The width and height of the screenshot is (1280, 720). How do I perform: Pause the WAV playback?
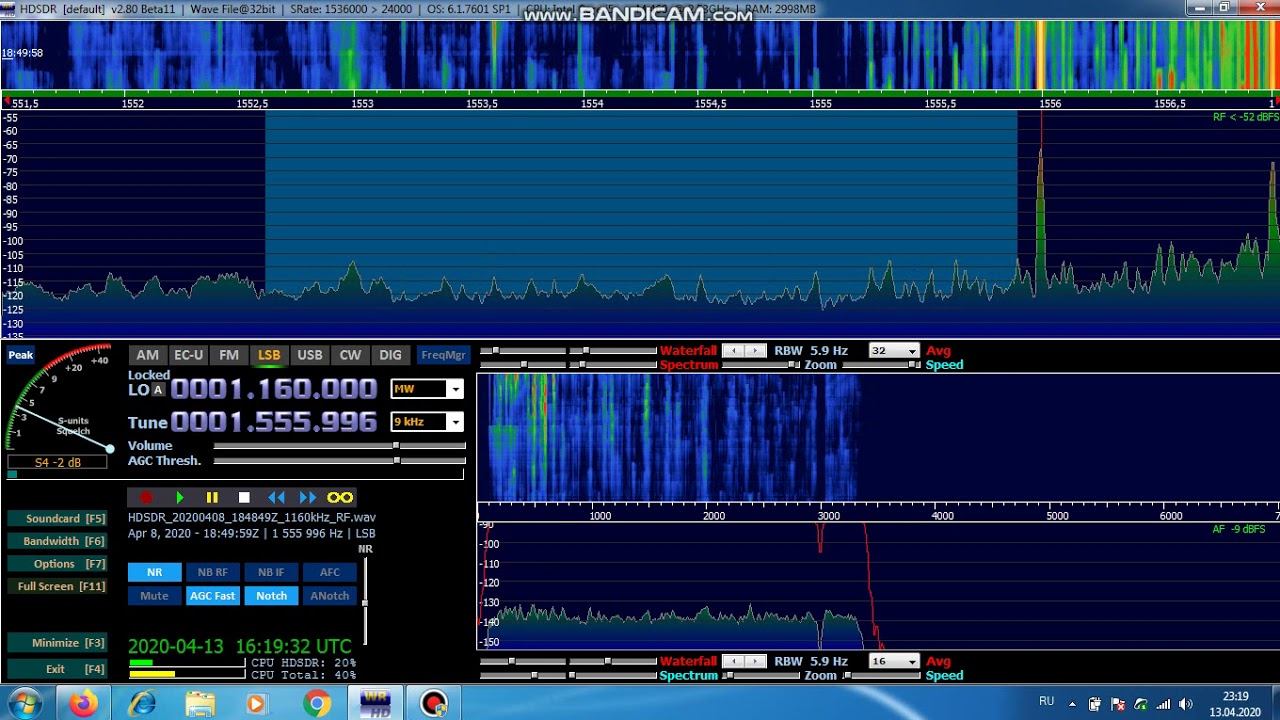[212, 497]
